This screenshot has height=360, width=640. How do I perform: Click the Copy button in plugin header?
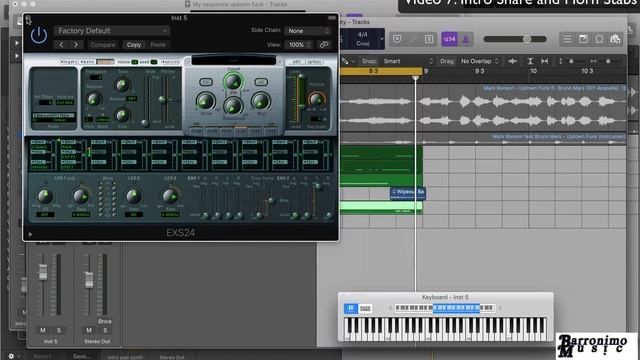(x=133, y=44)
